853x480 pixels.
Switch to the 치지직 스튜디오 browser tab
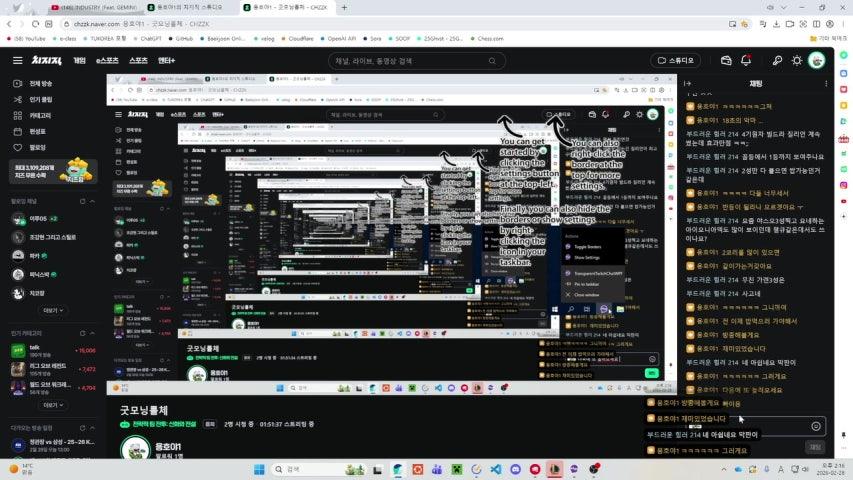190,8
